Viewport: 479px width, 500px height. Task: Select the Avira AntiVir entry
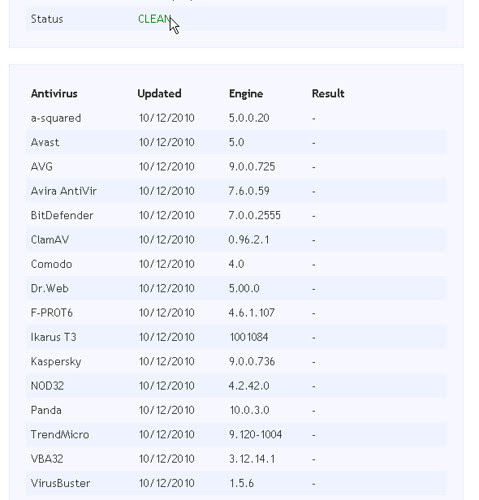236,191
